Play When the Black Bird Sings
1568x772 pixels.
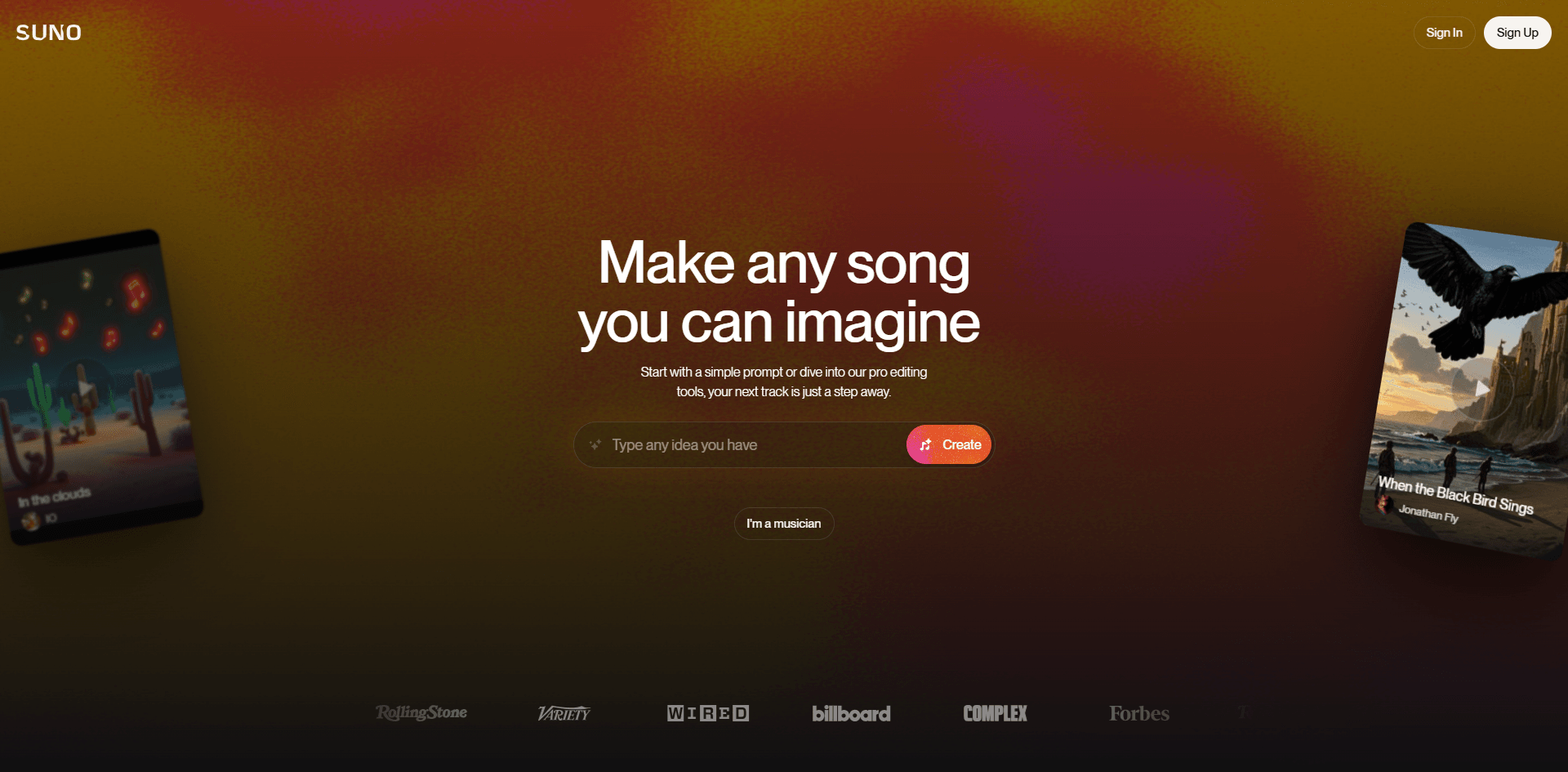tap(1481, 389)
